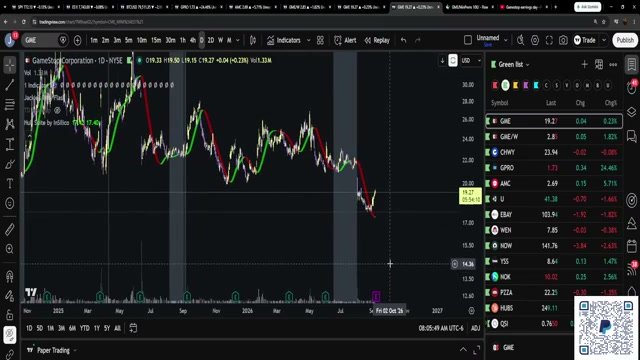Expand the favorite indicators dropdown arrow

309,40
